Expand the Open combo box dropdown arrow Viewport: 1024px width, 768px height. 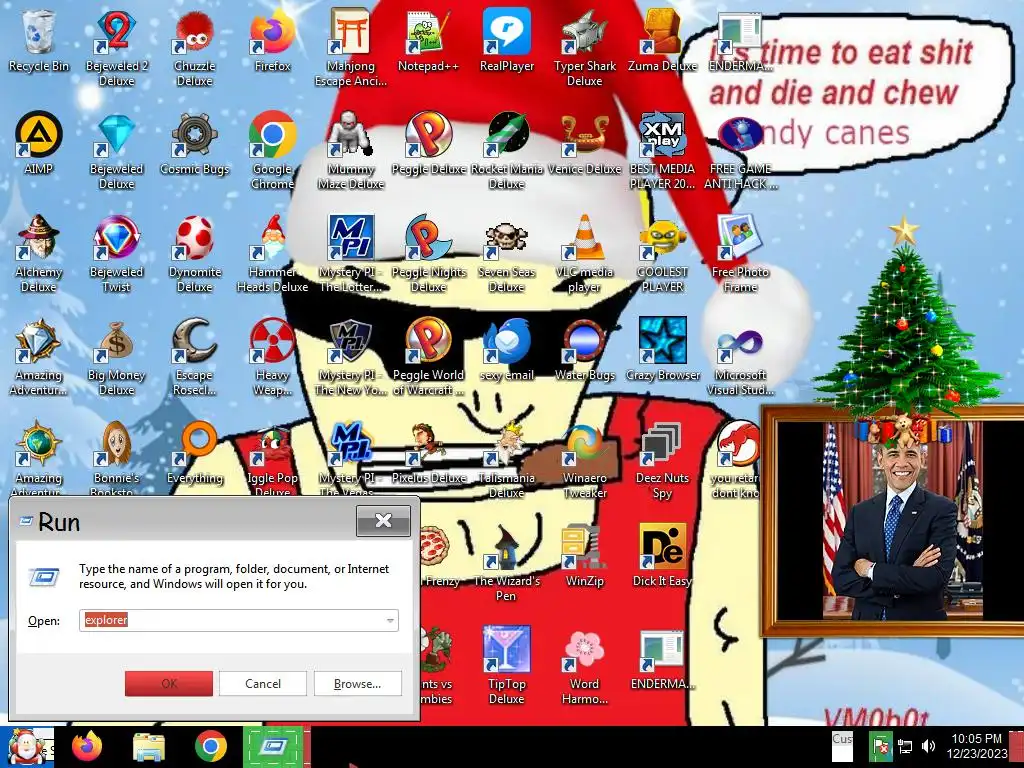coord(390,620)
